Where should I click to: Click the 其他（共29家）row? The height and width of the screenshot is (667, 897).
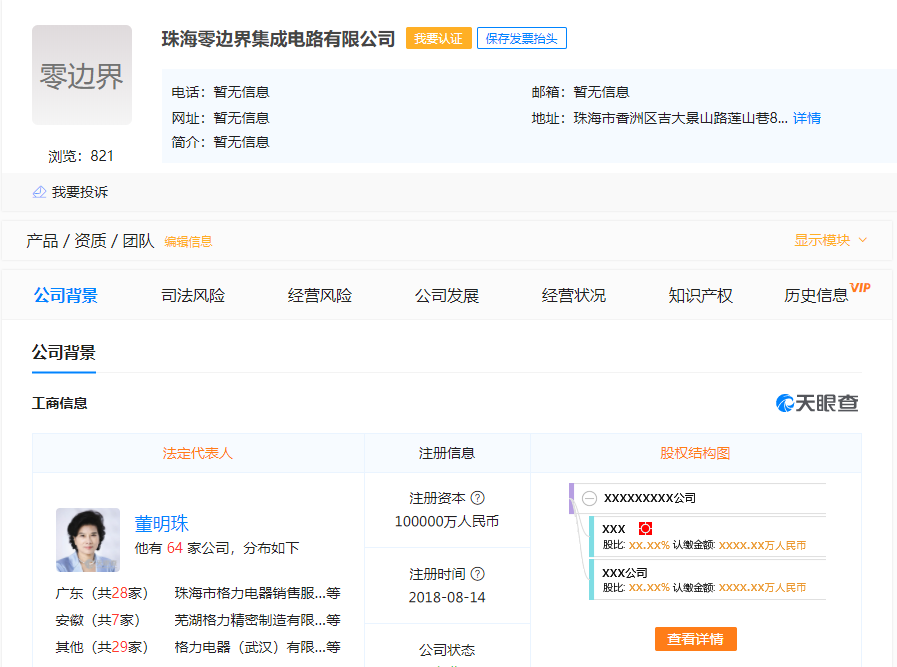[x=102, y=647]
